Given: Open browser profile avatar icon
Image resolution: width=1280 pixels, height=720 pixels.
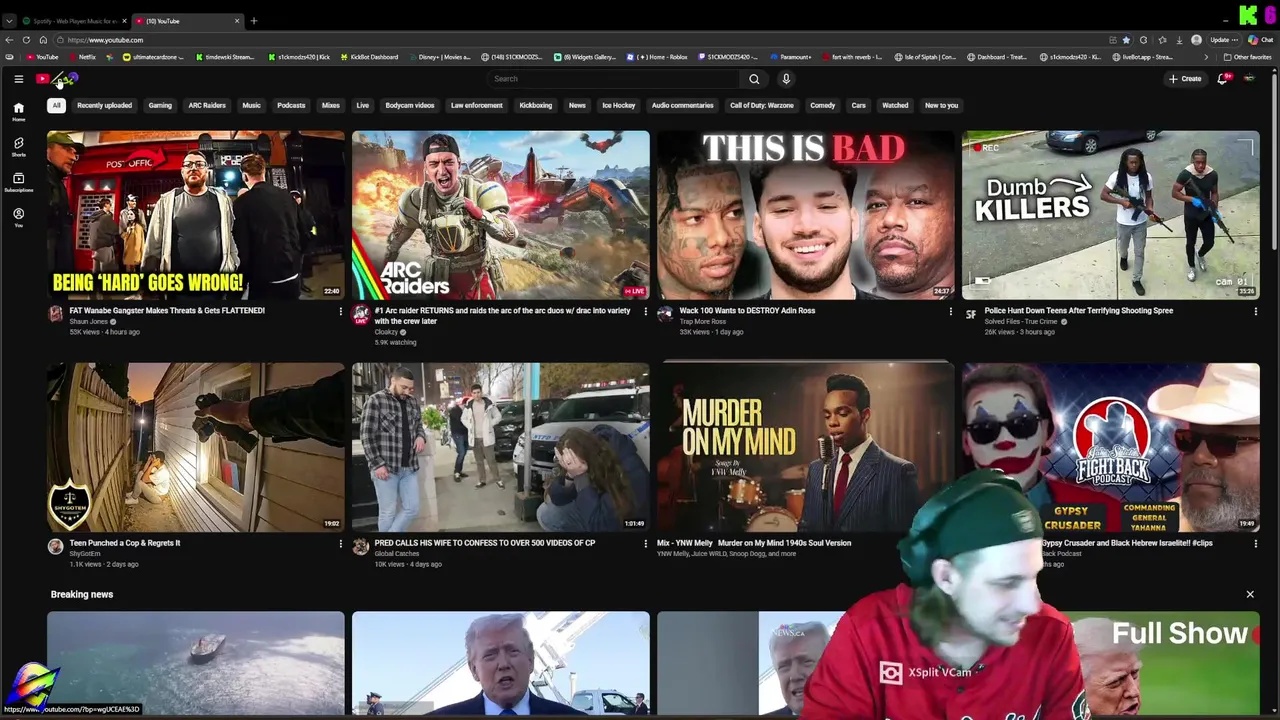Looking at the screenshot, I should (x=1196, y=40).
